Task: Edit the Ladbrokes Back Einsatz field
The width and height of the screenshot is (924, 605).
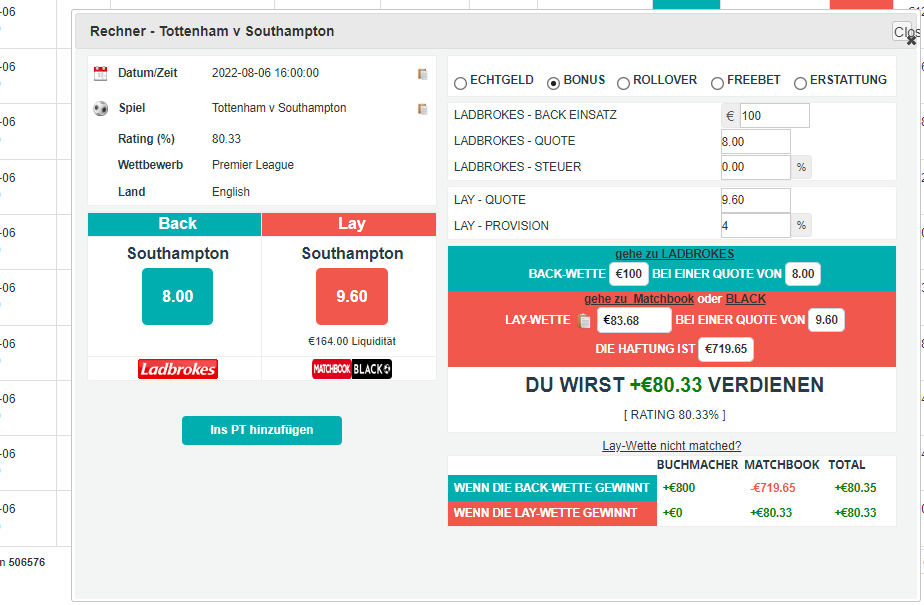Action: (x=773, y=116)
